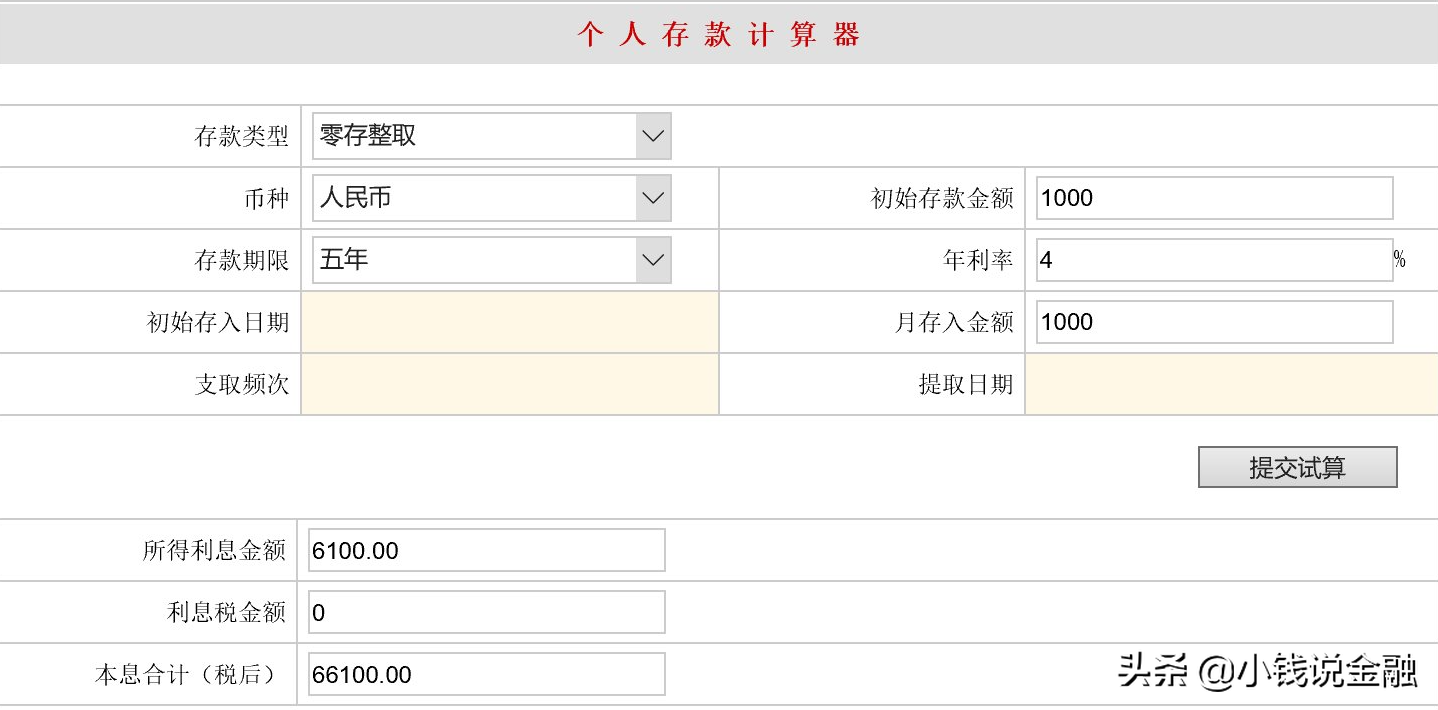Click the 年利率 interest rate field

tap(1213, 260)
